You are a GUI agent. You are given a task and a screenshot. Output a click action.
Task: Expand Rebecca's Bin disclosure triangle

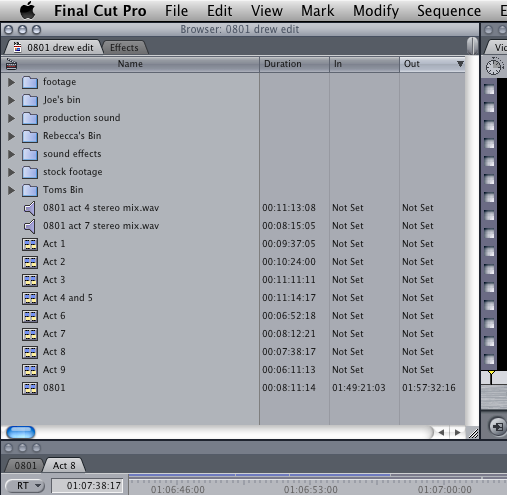pos(11,136)
